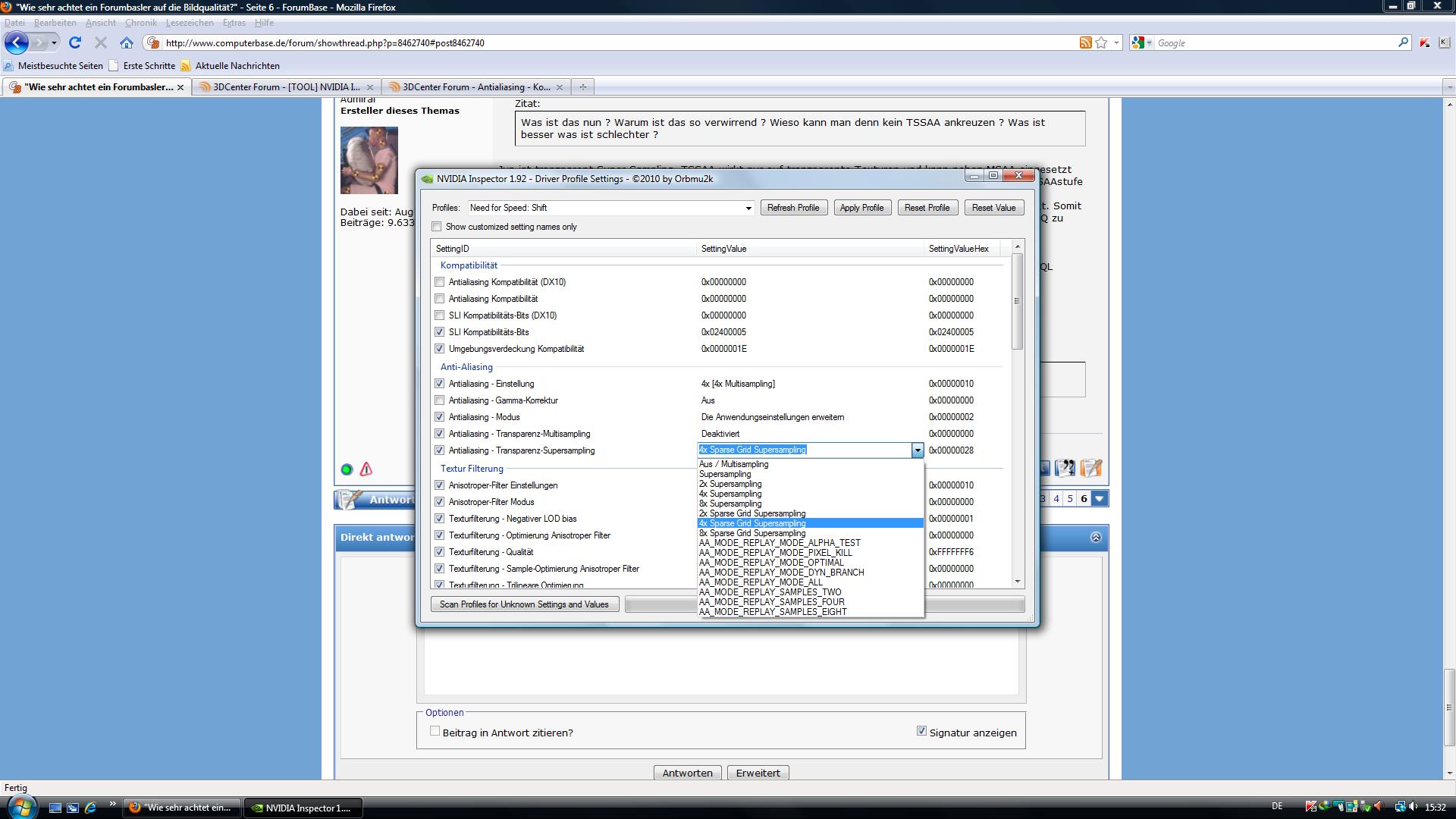Image resolution: width=1456 pixels, height=819 pixels.
Task: Open the Lesezeichen menu
Action: pos(189,23)
